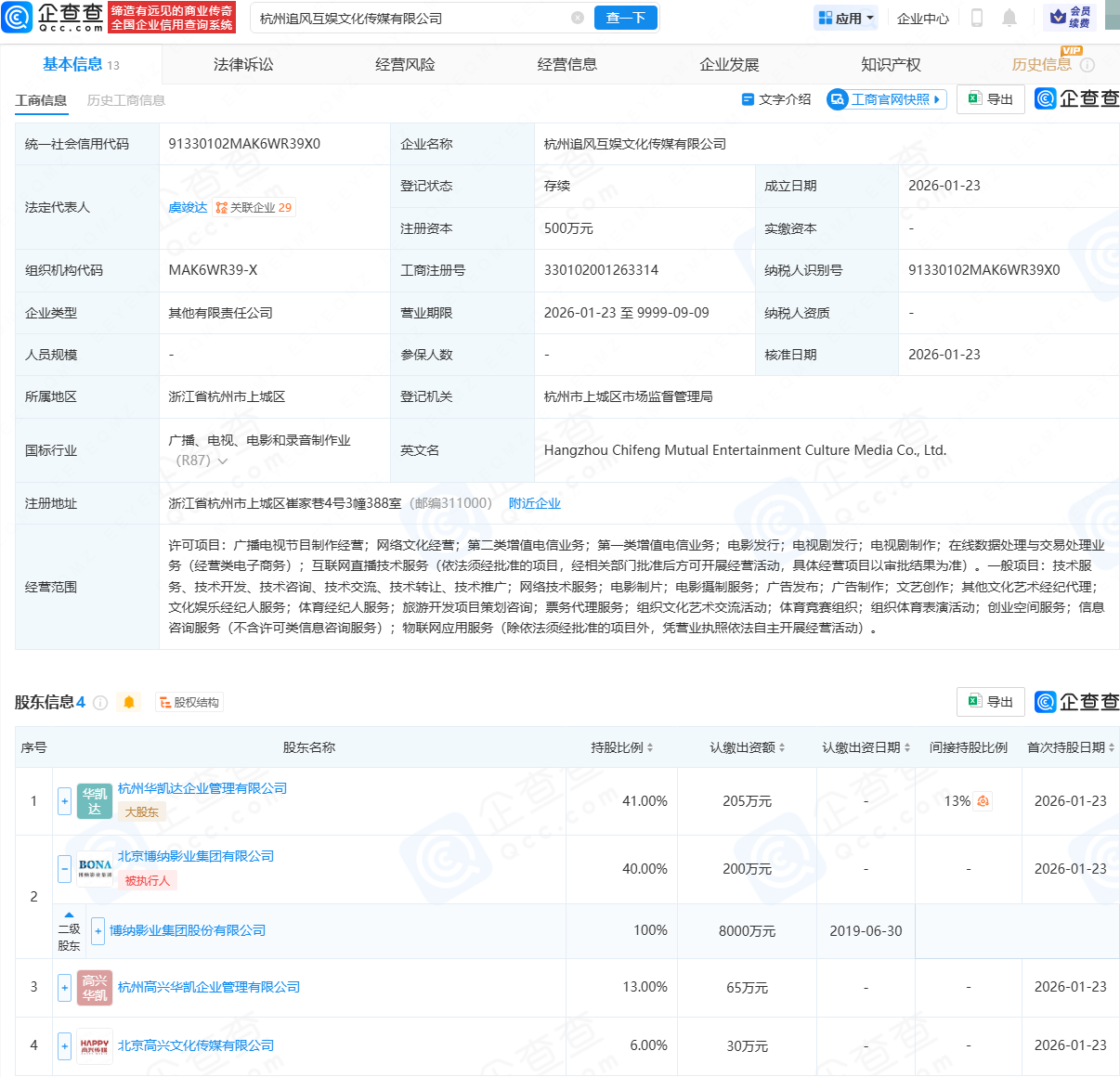Clear the search box with the X icon

pos(578,18)
